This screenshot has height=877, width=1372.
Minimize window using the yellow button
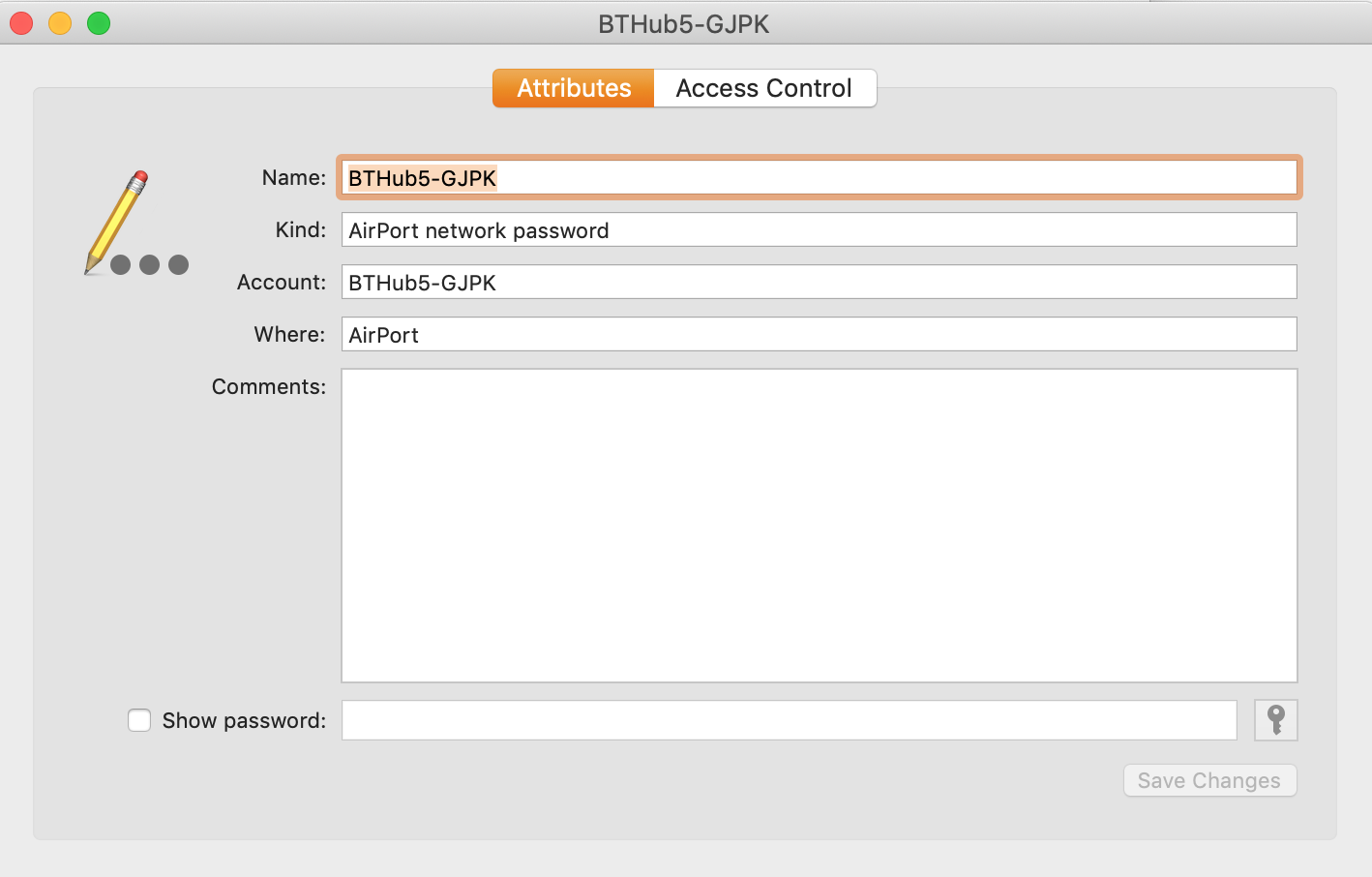tap(60, 23)
